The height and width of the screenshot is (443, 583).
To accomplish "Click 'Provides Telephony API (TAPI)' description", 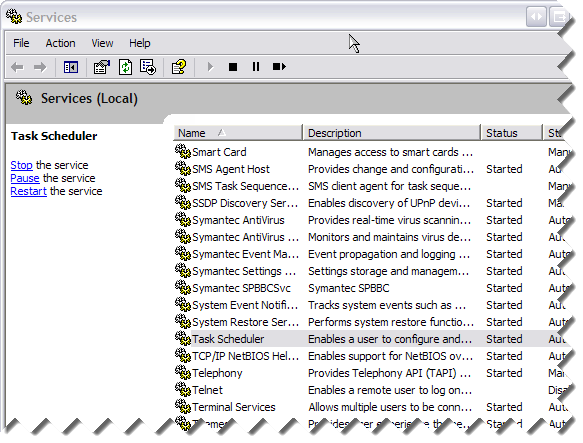I will (x=390, y=373).
